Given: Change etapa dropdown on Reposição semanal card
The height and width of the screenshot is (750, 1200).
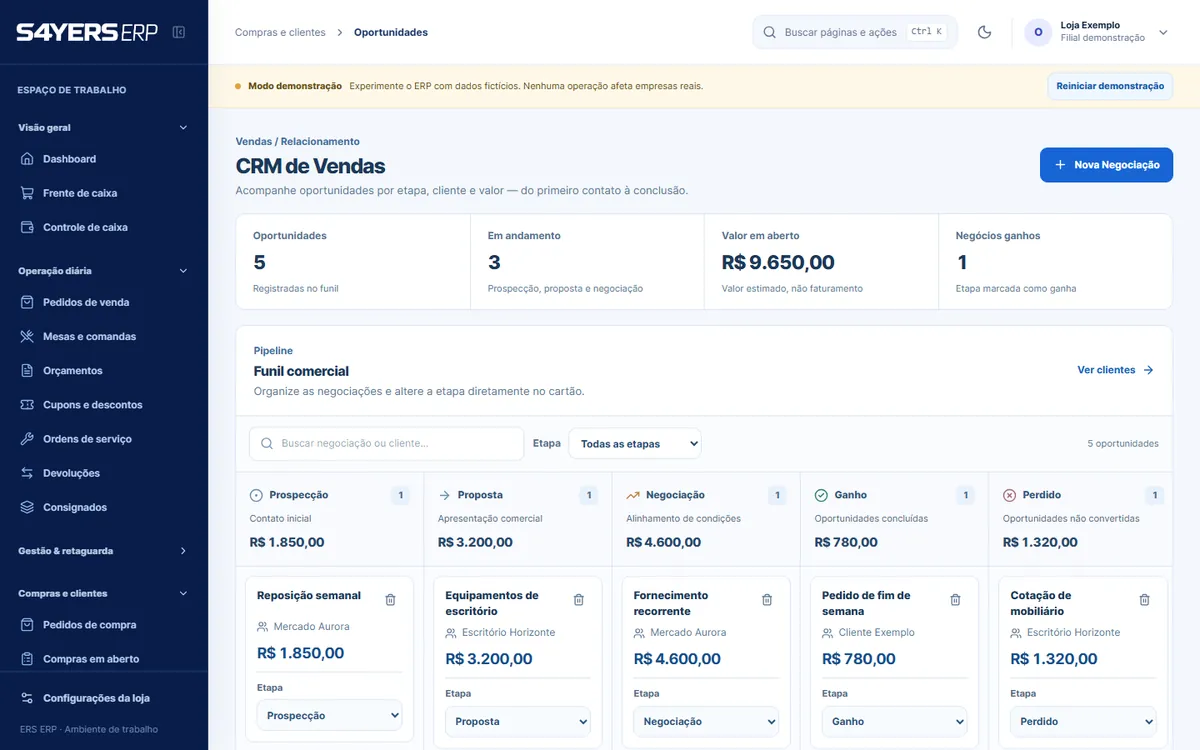Looking at the screenshot, I should pyautogui.click(x=330, y=715).
